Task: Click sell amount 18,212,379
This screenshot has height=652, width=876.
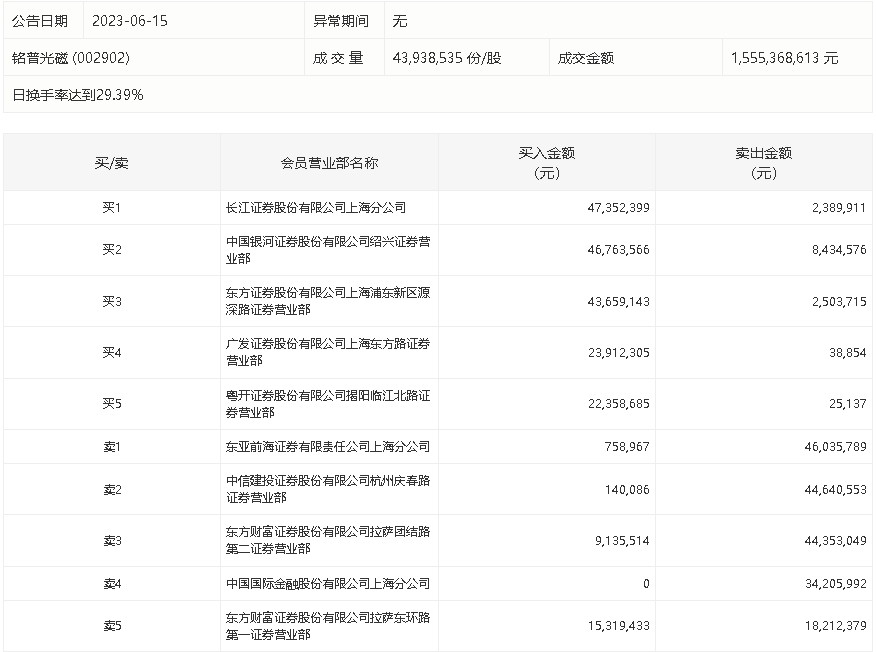Action: point(835,626)
